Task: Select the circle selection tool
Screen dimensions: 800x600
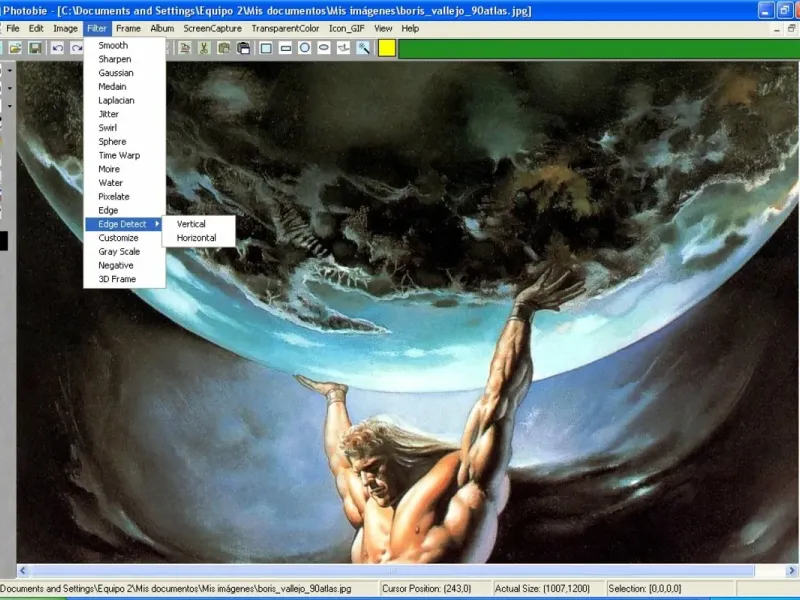Action: (x=305, y=48)
